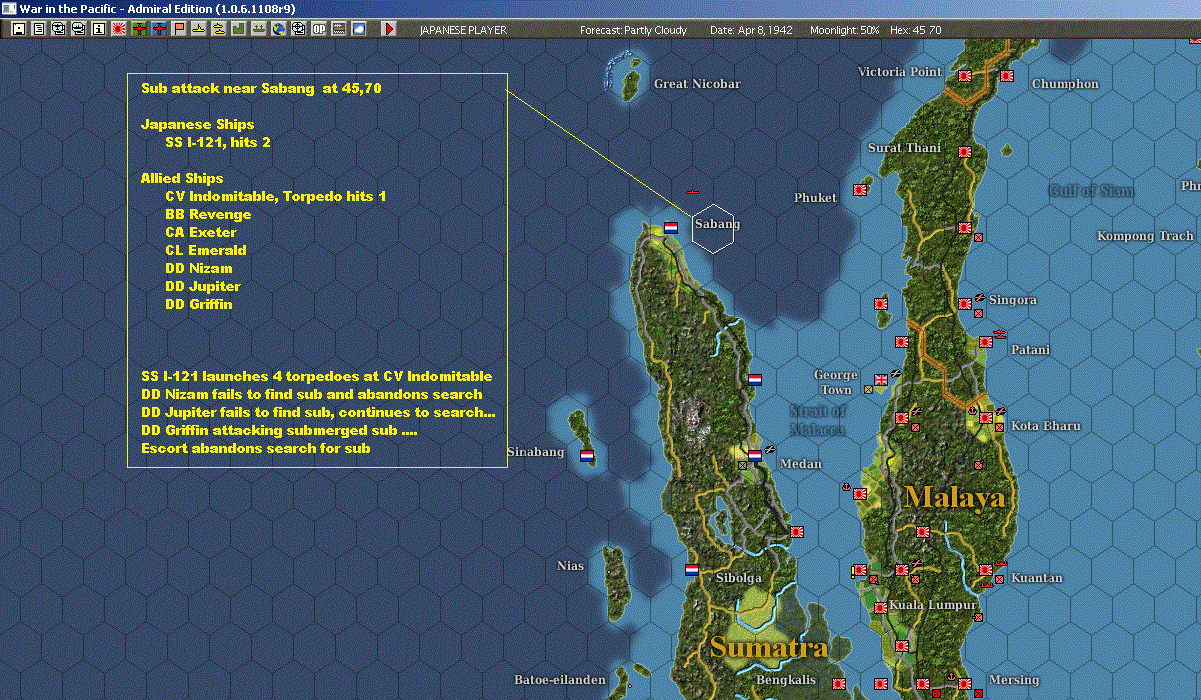Select the Dutch flag base at Sinabang
1201x700 pixels.
(587, 455)
